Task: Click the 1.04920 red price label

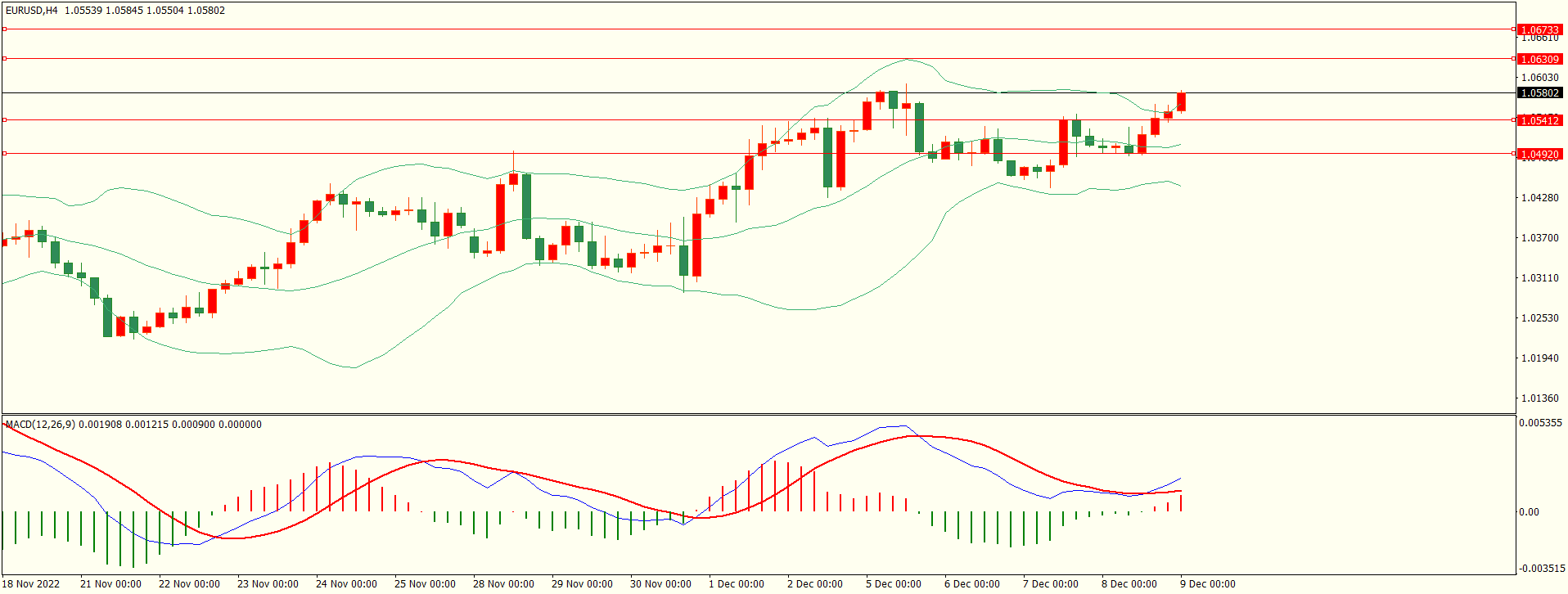Action: pos(1539,154)
